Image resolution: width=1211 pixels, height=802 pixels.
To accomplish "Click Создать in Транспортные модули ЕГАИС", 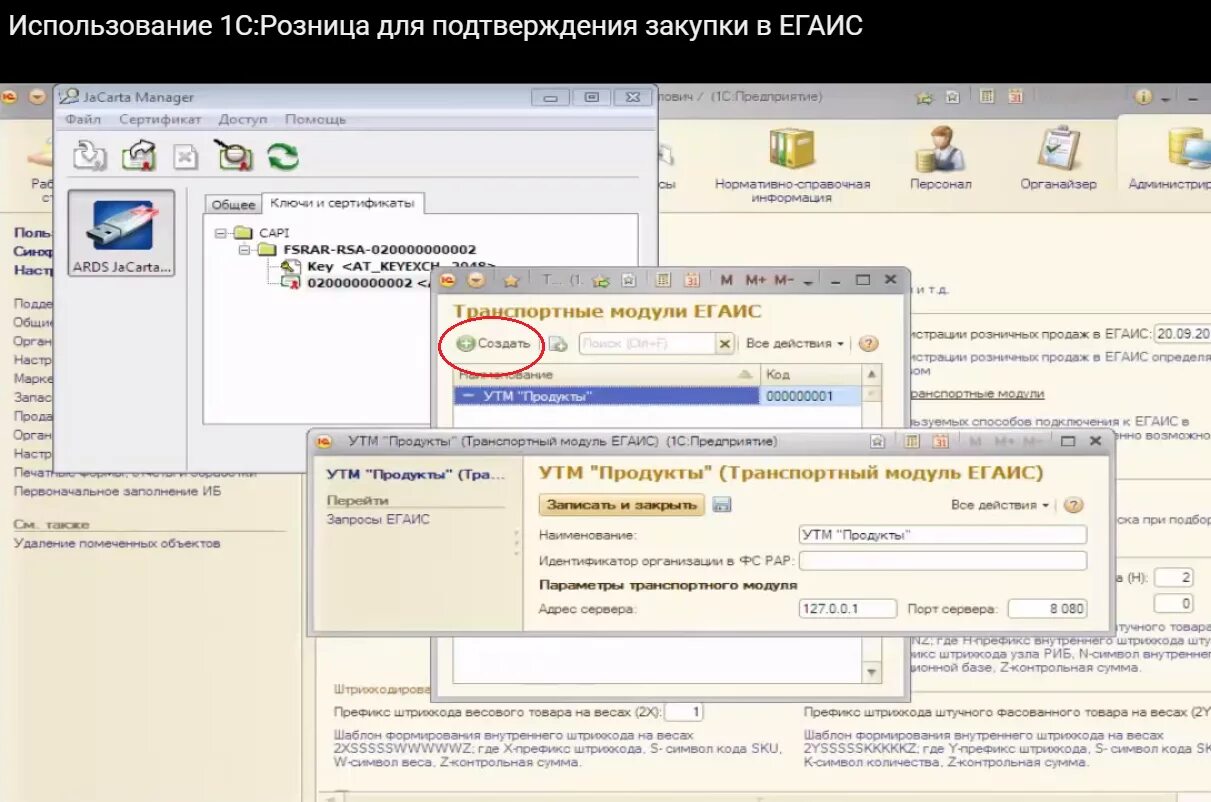I will click(x=494, y=343).
